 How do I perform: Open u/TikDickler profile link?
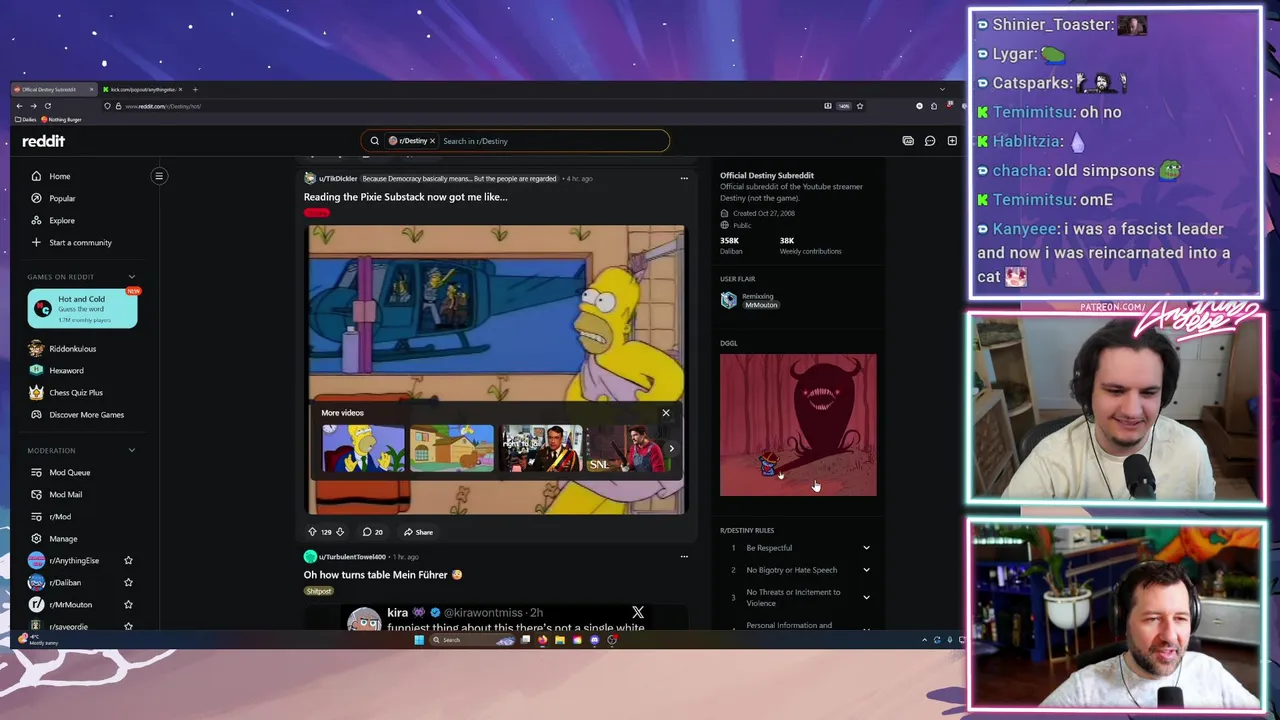[x=338, y=178]
